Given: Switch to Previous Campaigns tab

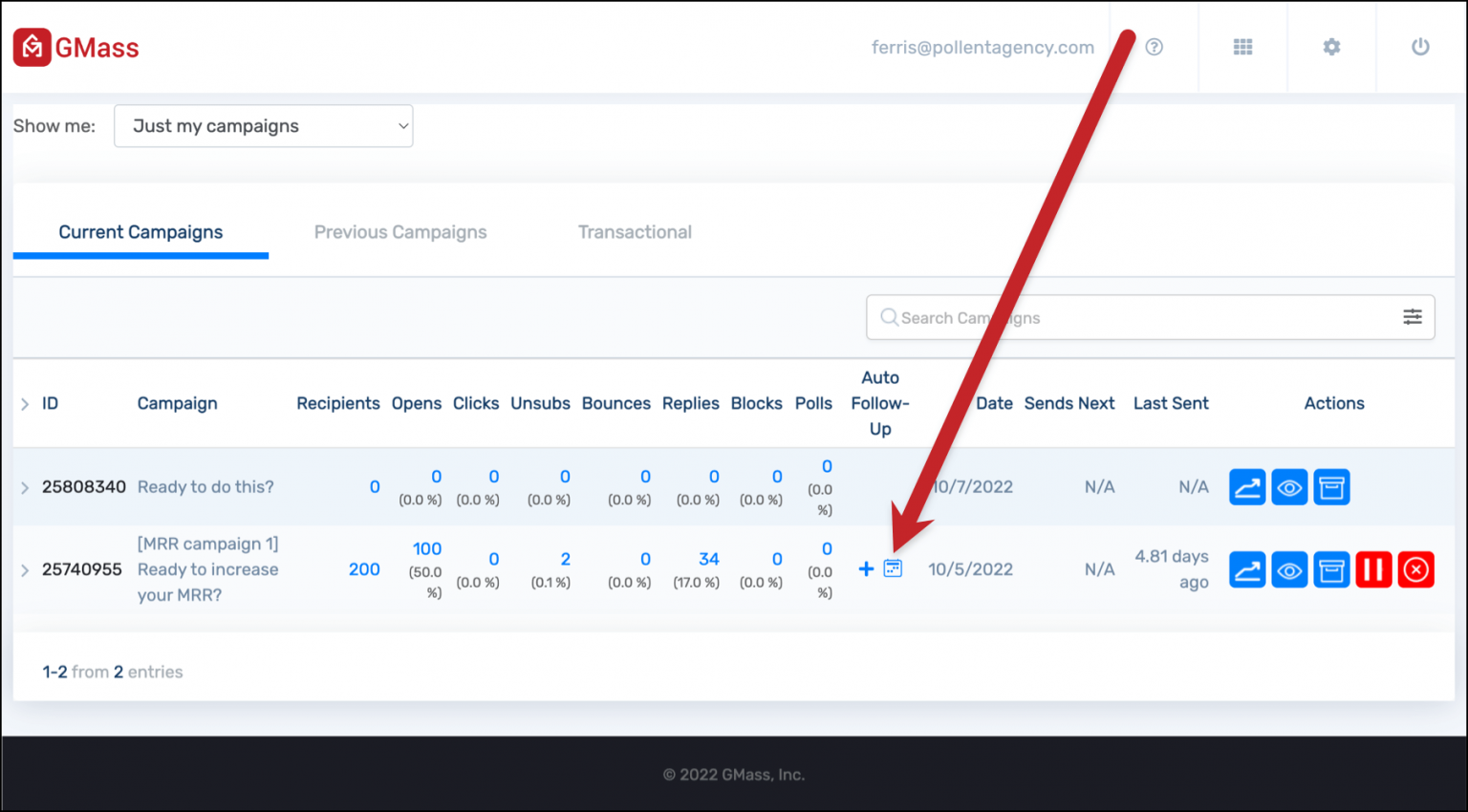Looking at the screenshot, I should coord(400,232).
